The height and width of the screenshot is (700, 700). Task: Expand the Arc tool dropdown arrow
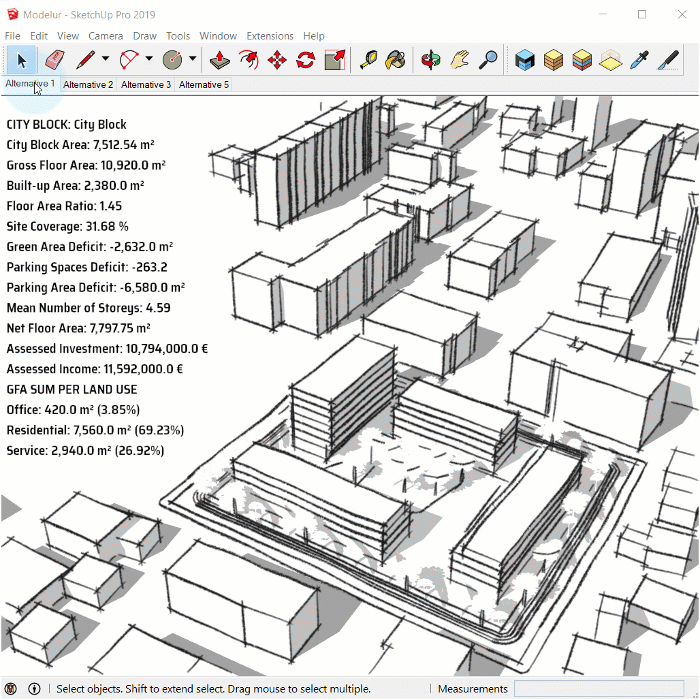point(149,59)
